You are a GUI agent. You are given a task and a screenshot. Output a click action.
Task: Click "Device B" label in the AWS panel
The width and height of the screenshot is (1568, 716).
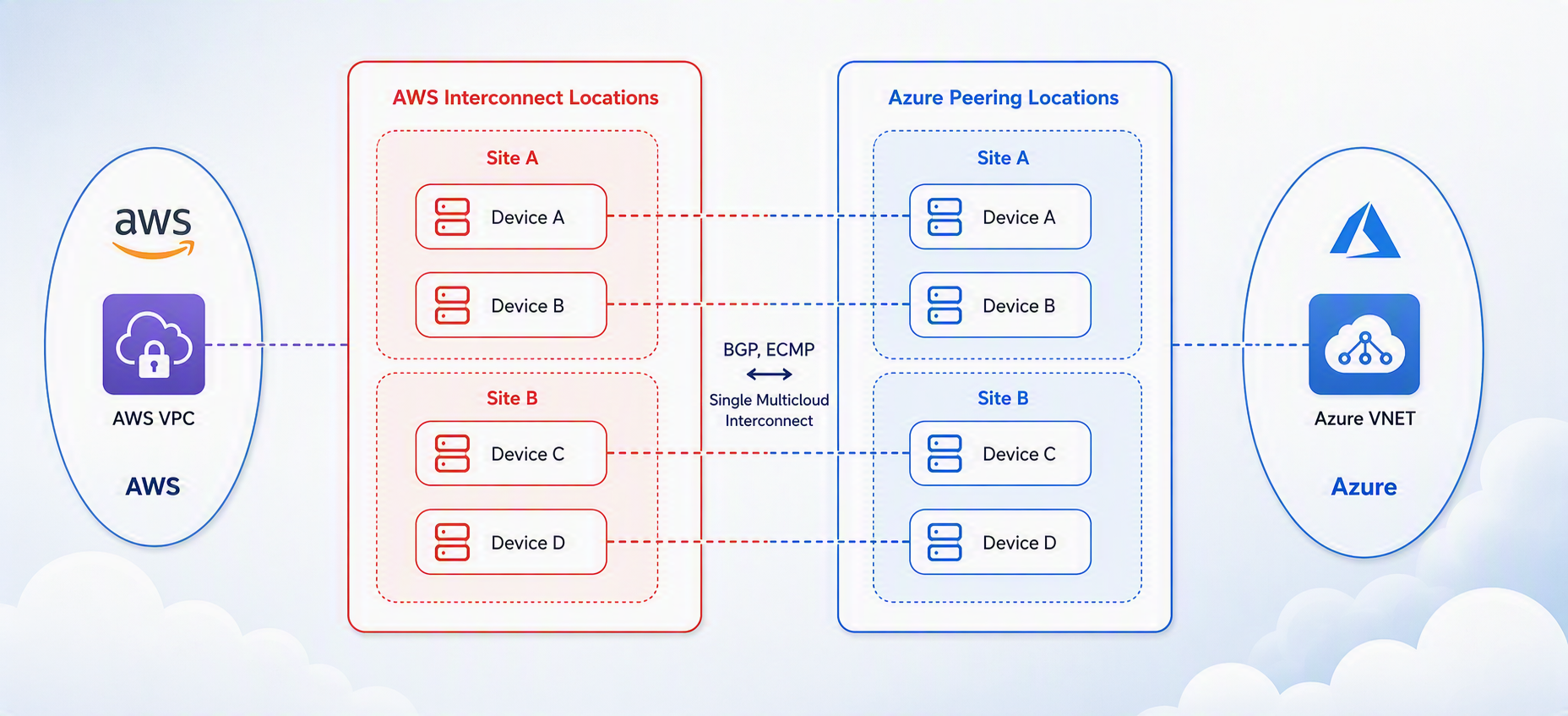[528, 306]
